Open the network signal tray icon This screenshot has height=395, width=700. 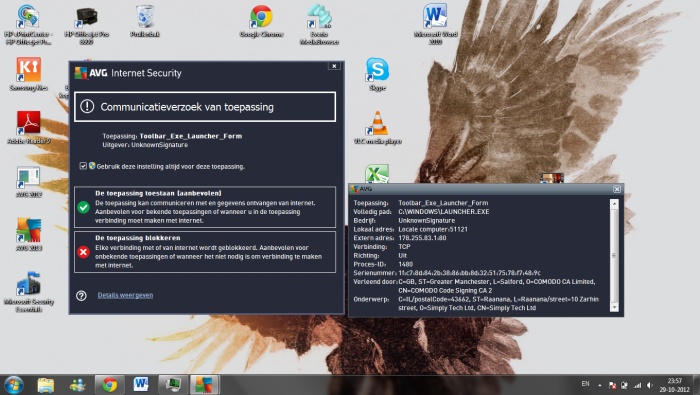click(x=638, y=385)
